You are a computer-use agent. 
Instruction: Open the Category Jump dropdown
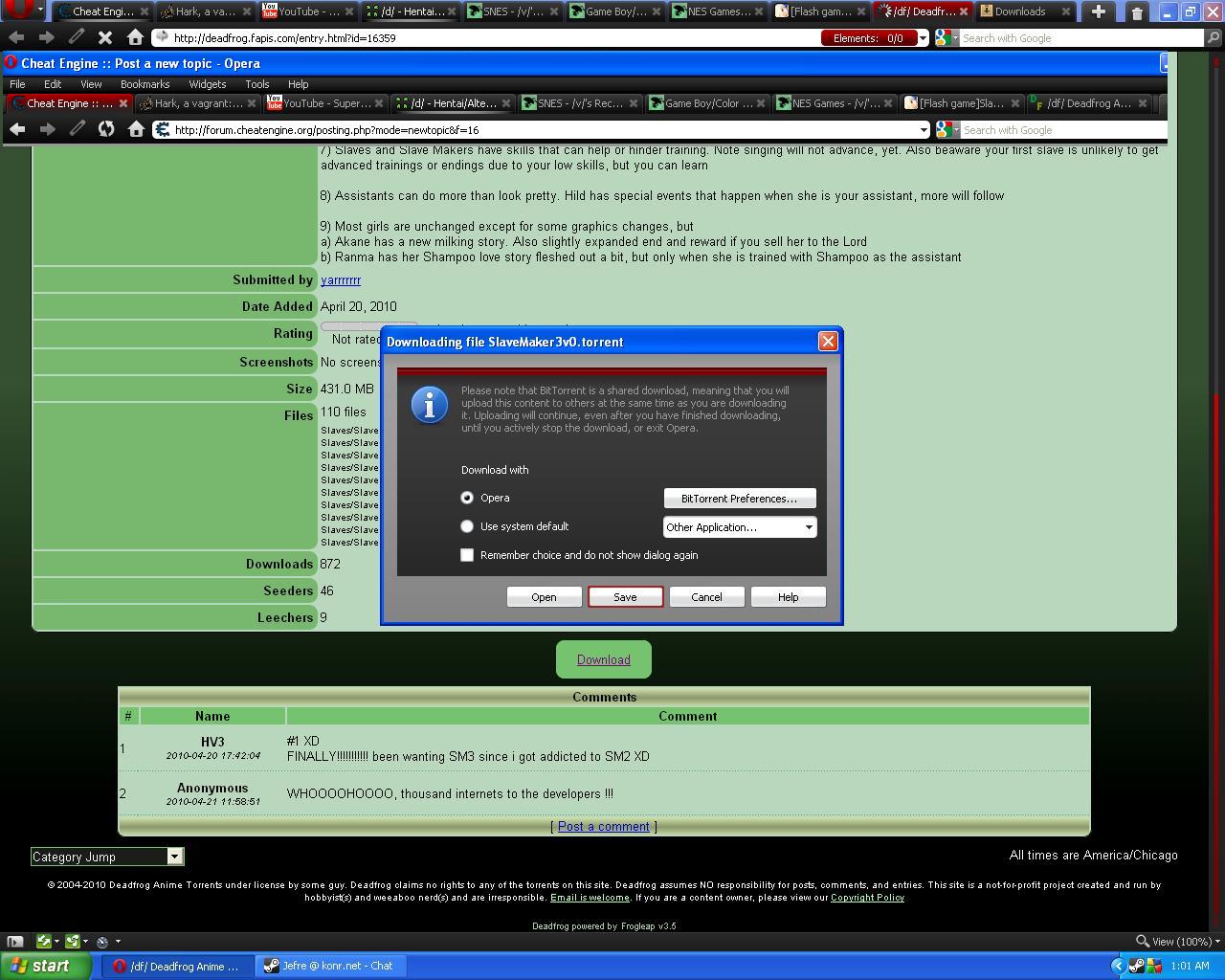tap(107, 857)
